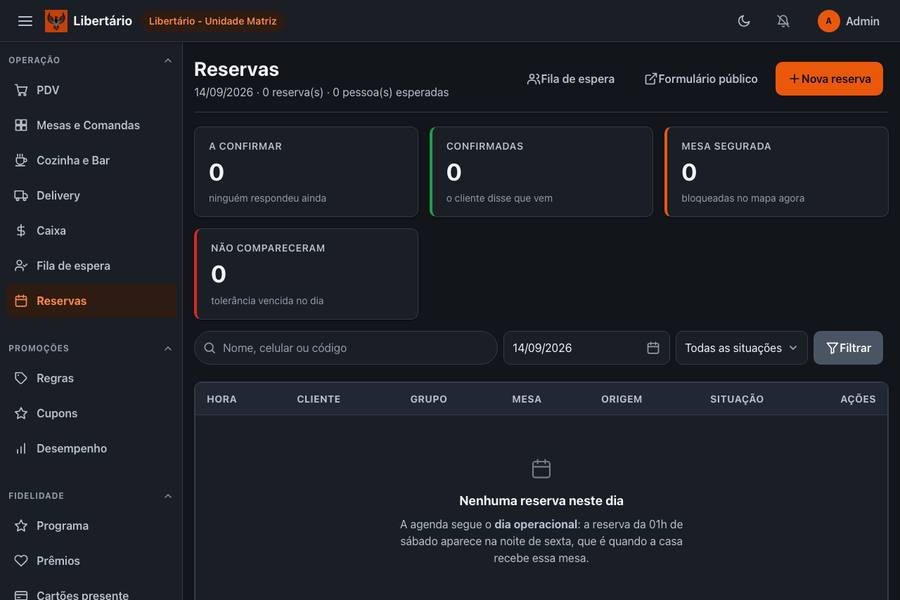Screen dimensions: 900x600
Task: Click the search magnifier icon
Action: [x=210, y=348]
